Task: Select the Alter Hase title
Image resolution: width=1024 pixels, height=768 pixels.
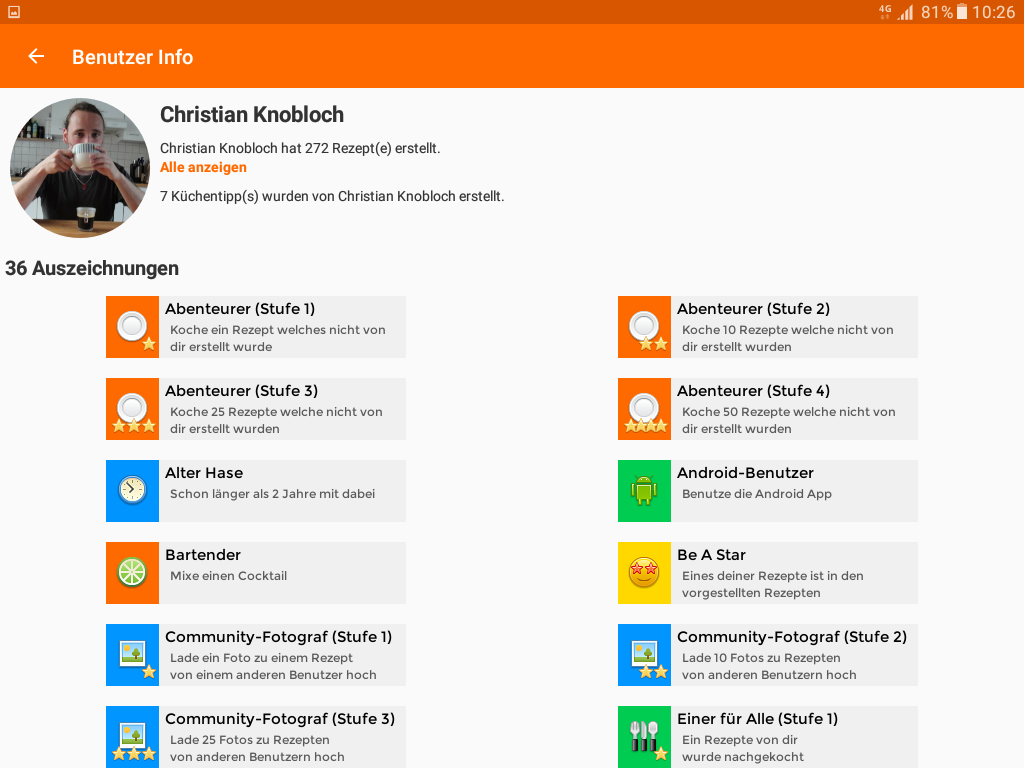Action: pyautogui.click(x=204, y=473)
